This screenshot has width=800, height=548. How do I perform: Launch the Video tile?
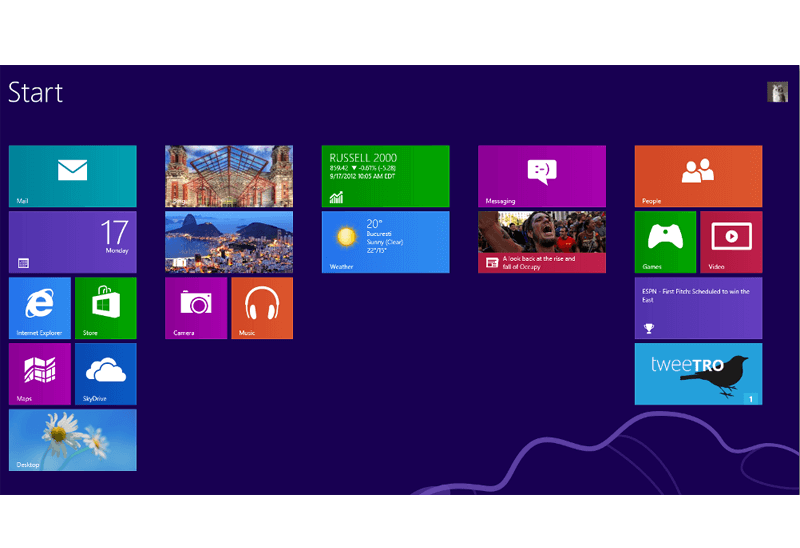(x=731, y=242)
